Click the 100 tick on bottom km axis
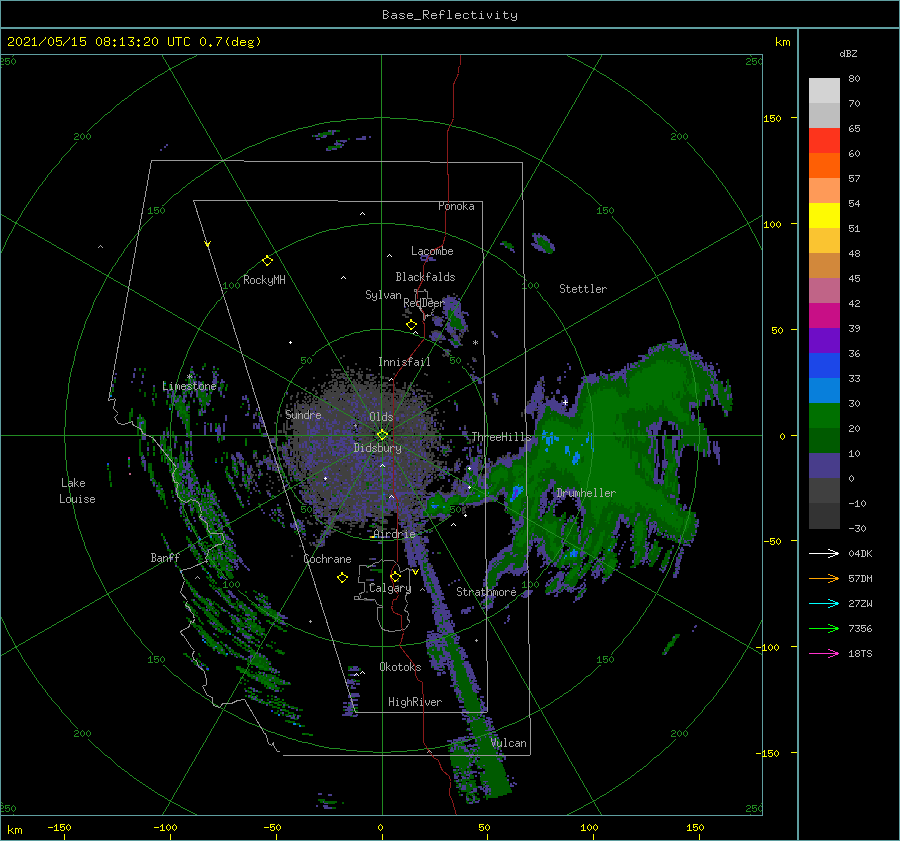900x841 pixels. [589, 827]
